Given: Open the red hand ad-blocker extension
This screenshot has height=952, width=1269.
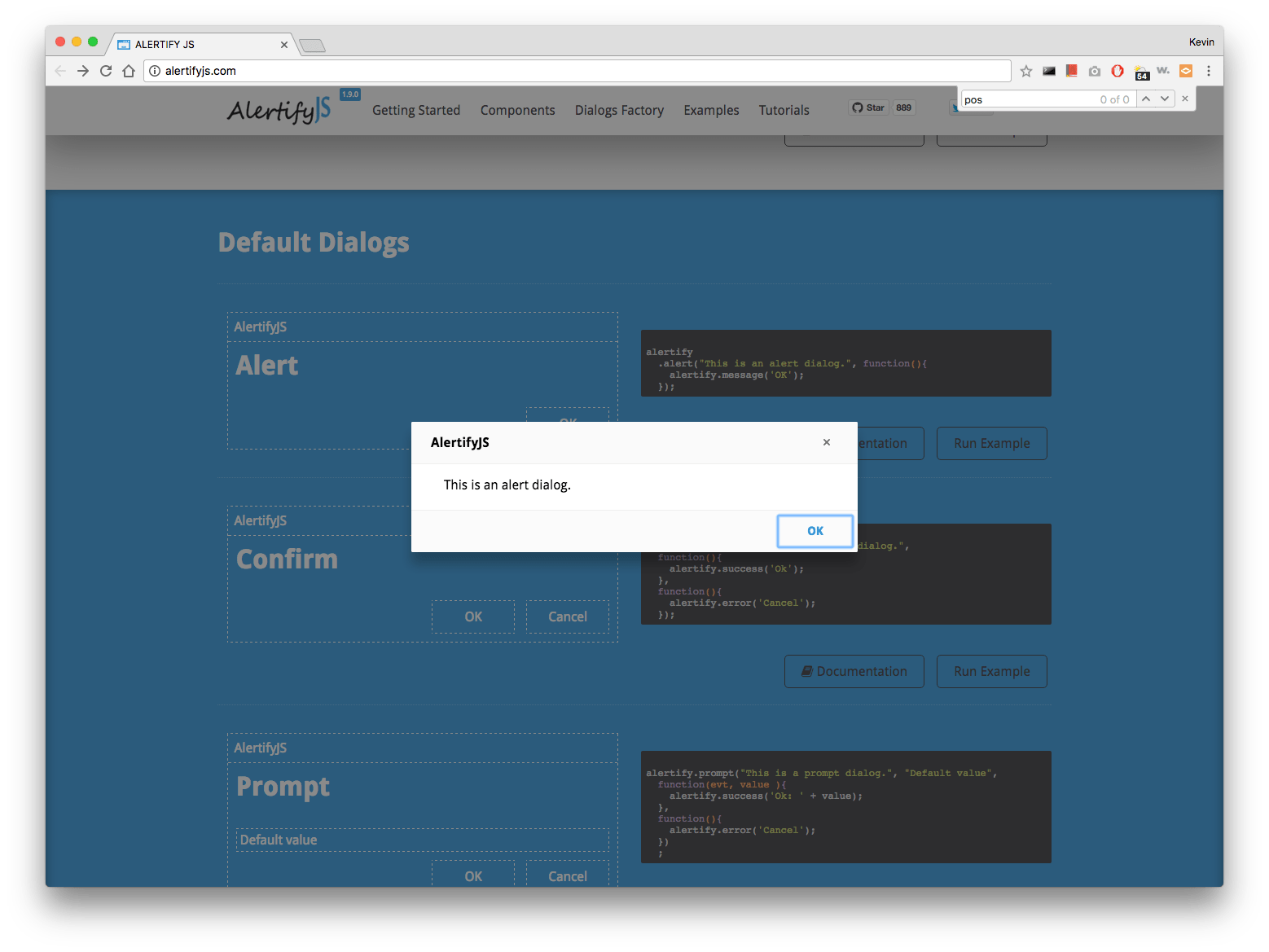Looking at the screenshot, I should click(x=1118, y=71).
